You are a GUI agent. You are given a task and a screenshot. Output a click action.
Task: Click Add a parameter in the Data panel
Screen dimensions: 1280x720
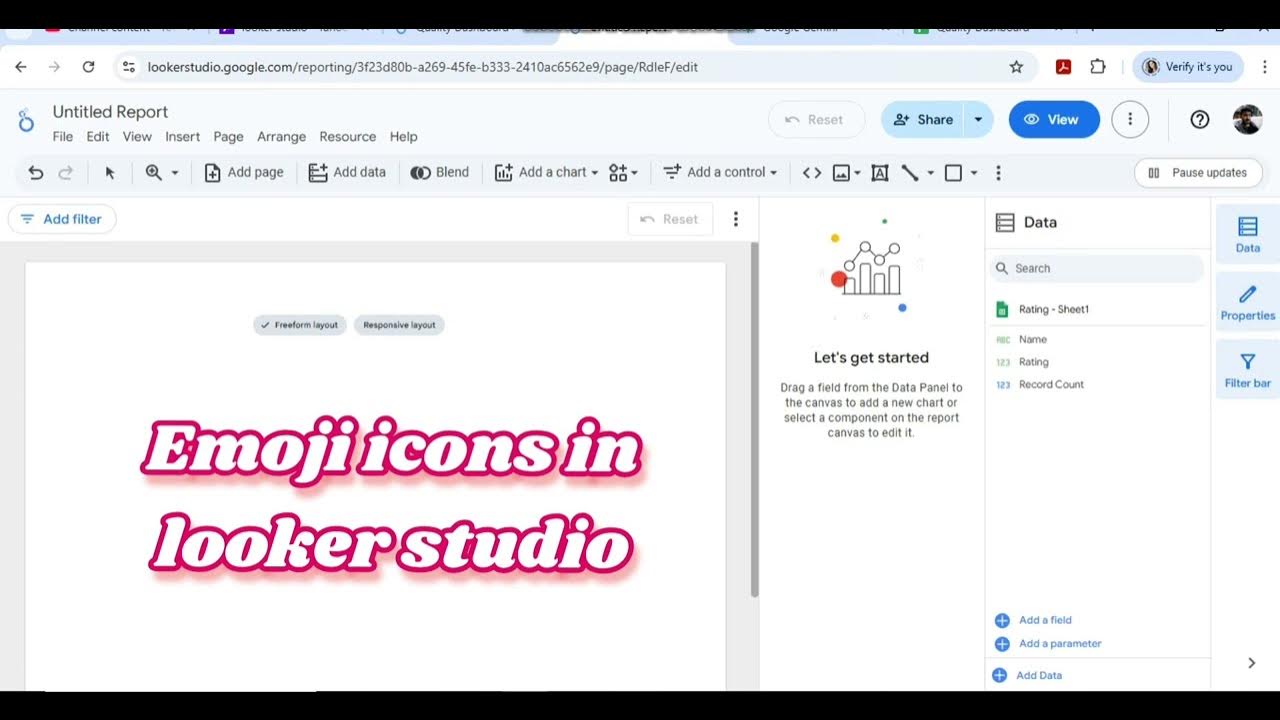(x=1059, y=643)
